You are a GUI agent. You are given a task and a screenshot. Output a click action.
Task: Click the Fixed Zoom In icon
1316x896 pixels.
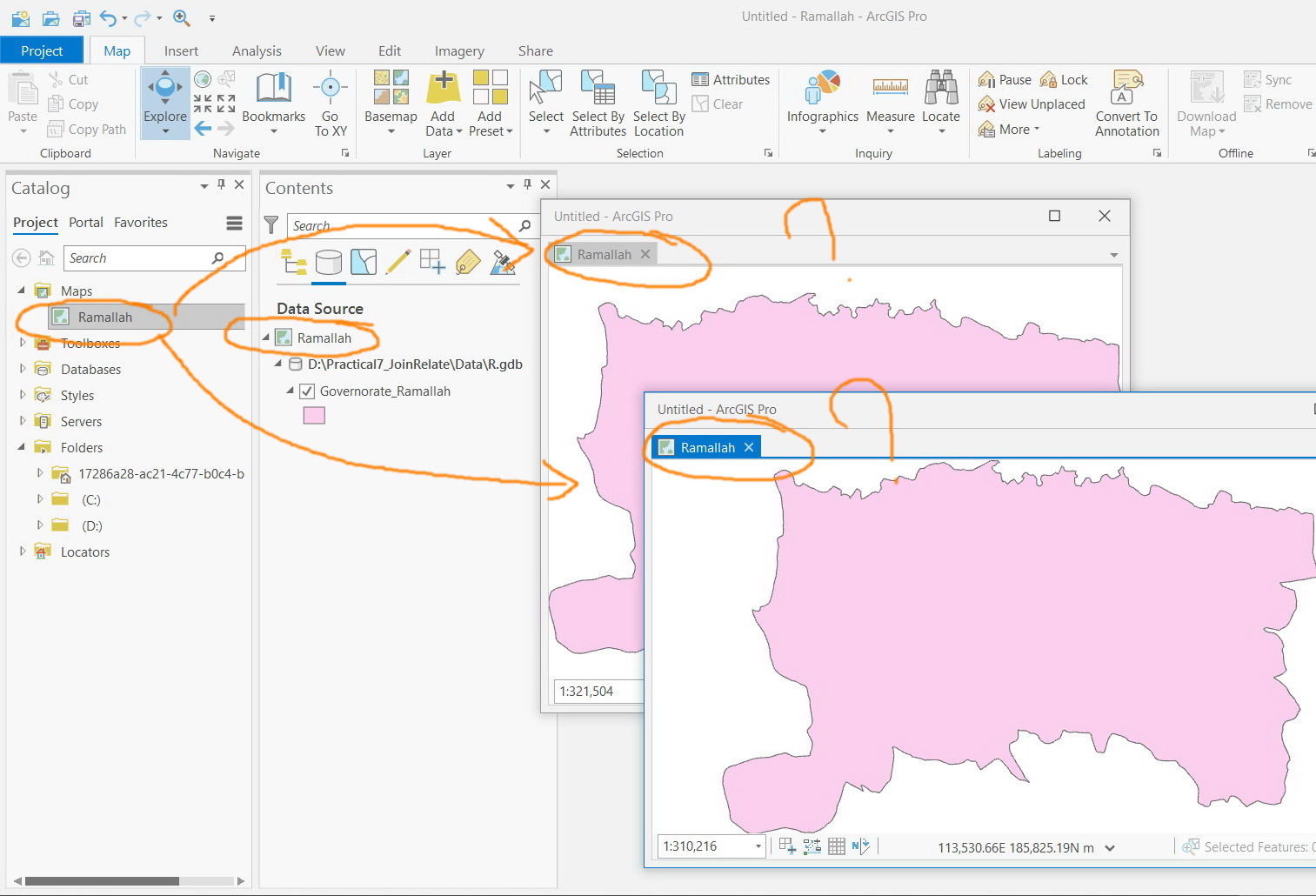coord(203,104)
